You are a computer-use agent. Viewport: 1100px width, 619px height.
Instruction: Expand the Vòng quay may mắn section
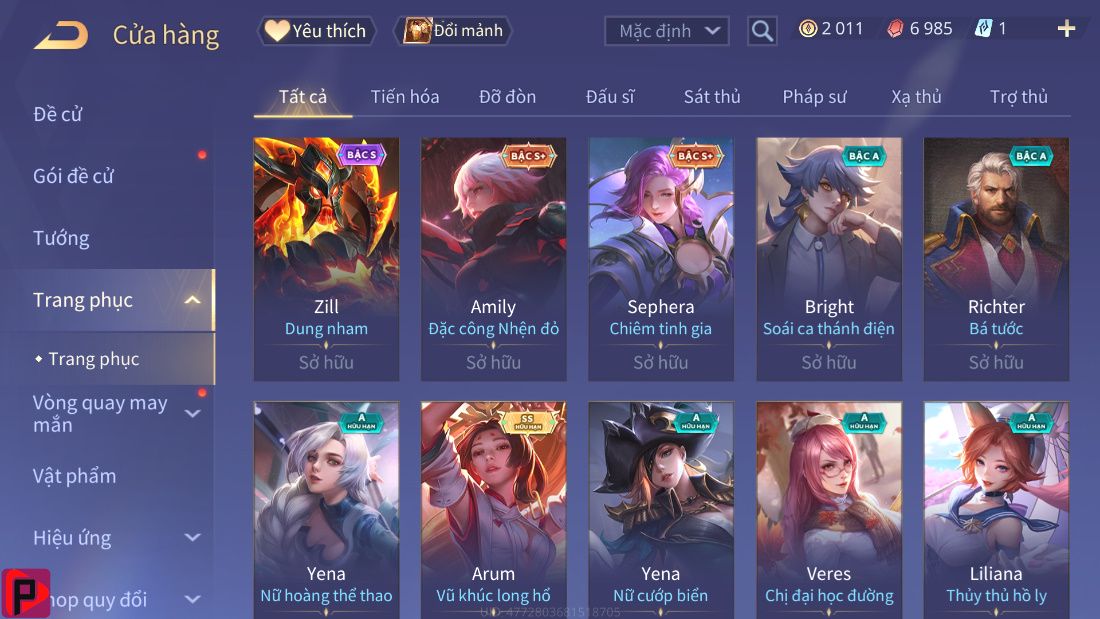pos(192,413)
